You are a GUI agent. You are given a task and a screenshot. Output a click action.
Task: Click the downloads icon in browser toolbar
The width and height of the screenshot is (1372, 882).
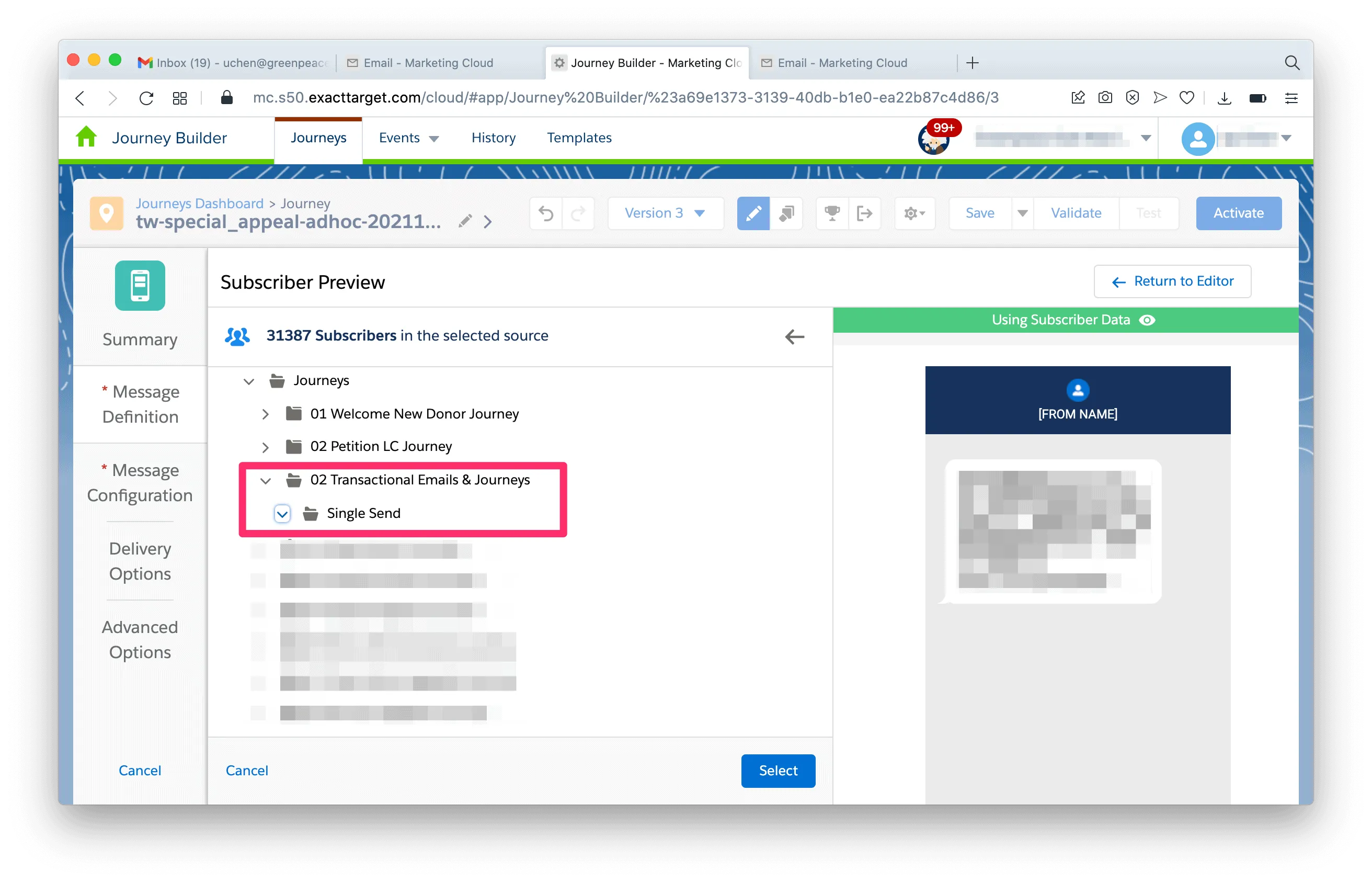[x=1224, y=98]
